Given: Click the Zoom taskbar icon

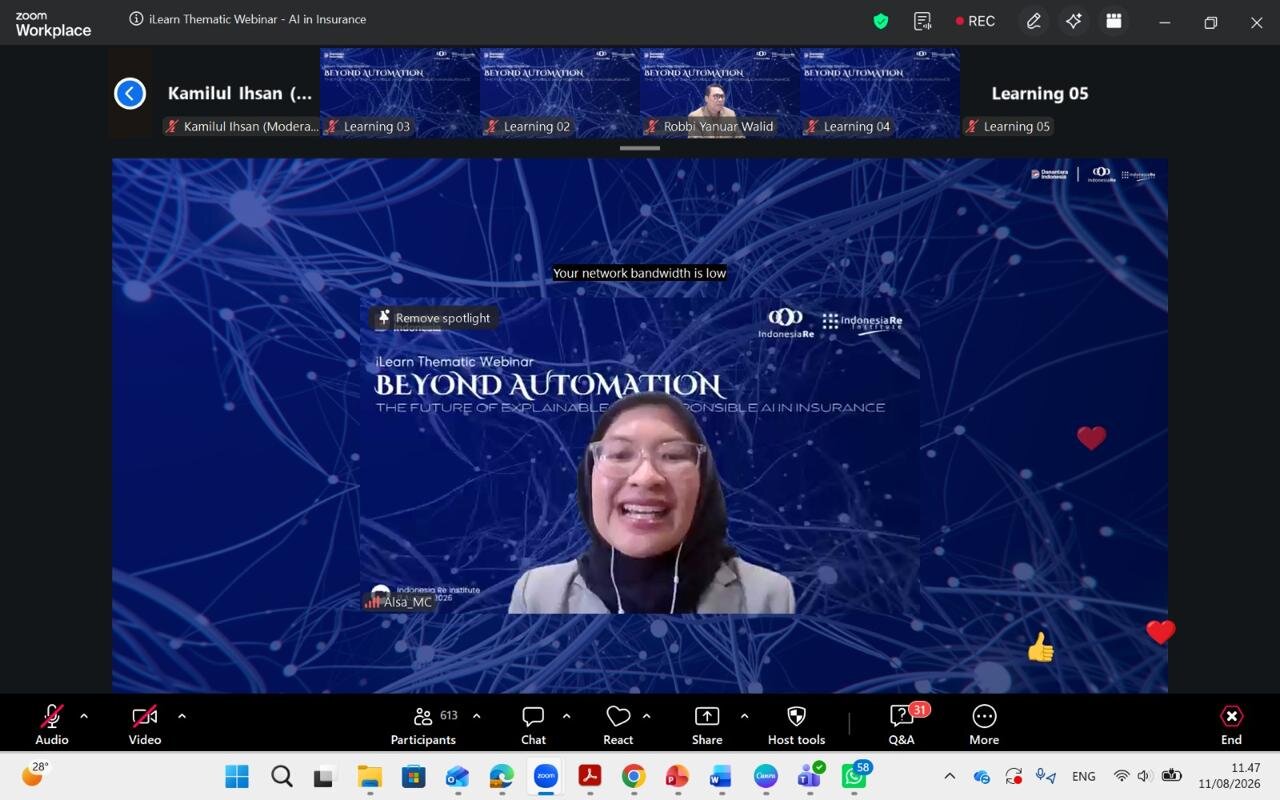Looking at the screenshot, I should [x=545, y=776].
